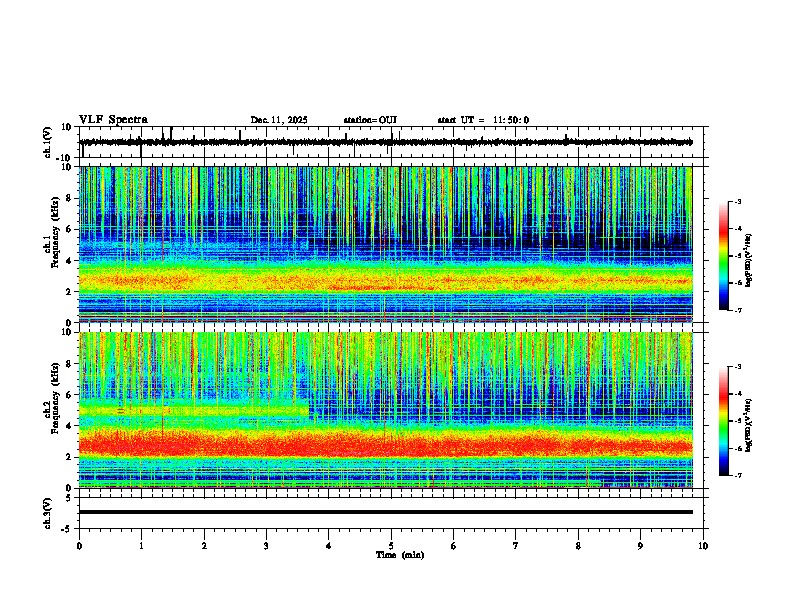Click the "6" kHz tick of ch.2 spectrogram
The image size is (792, 612).
[x=70, y=394]
